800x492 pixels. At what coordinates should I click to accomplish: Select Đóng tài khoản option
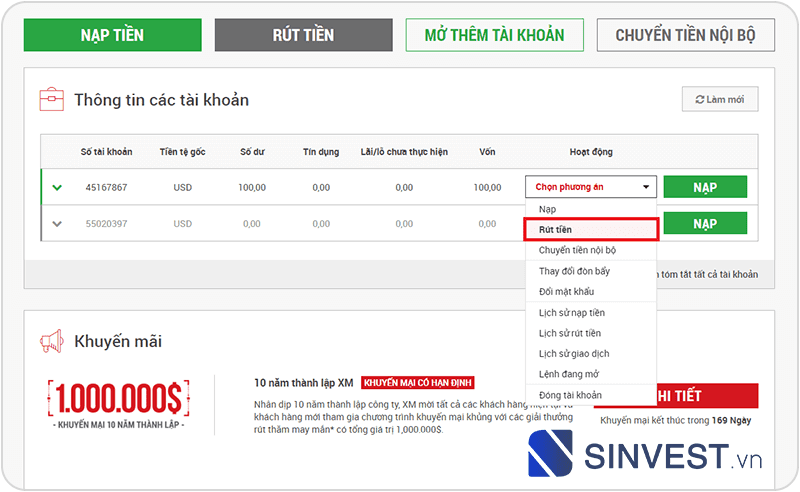pyautogui.click(x=591, y=395)
